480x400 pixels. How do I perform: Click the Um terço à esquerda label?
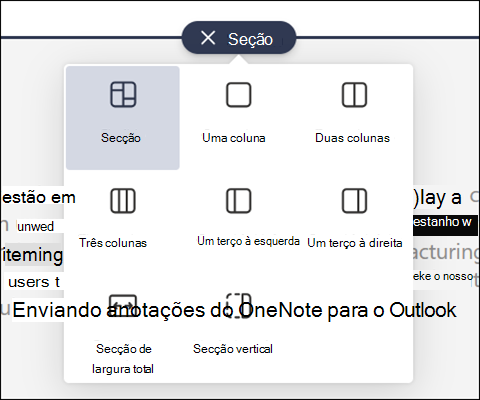pyautogui.click(x=248, y=241)
